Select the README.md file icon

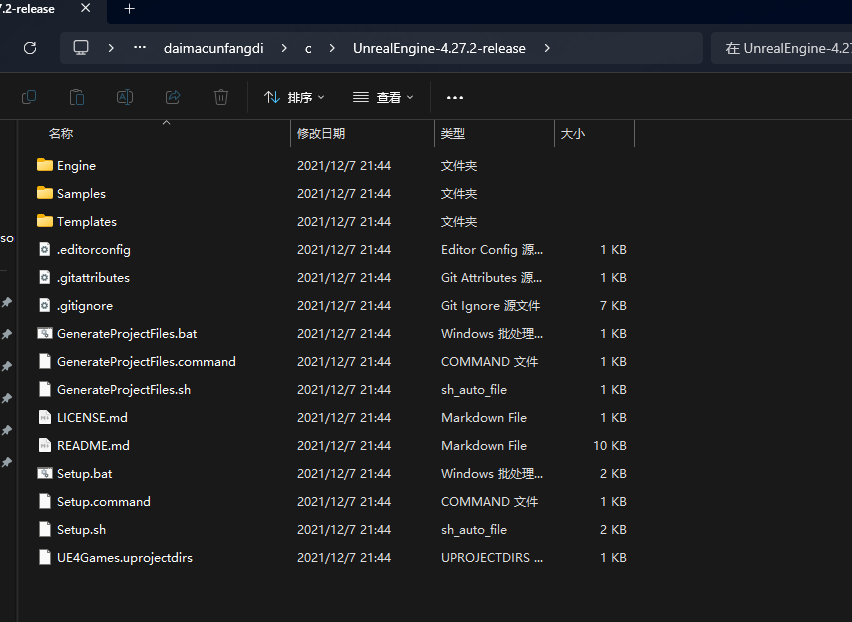[45, 445]
